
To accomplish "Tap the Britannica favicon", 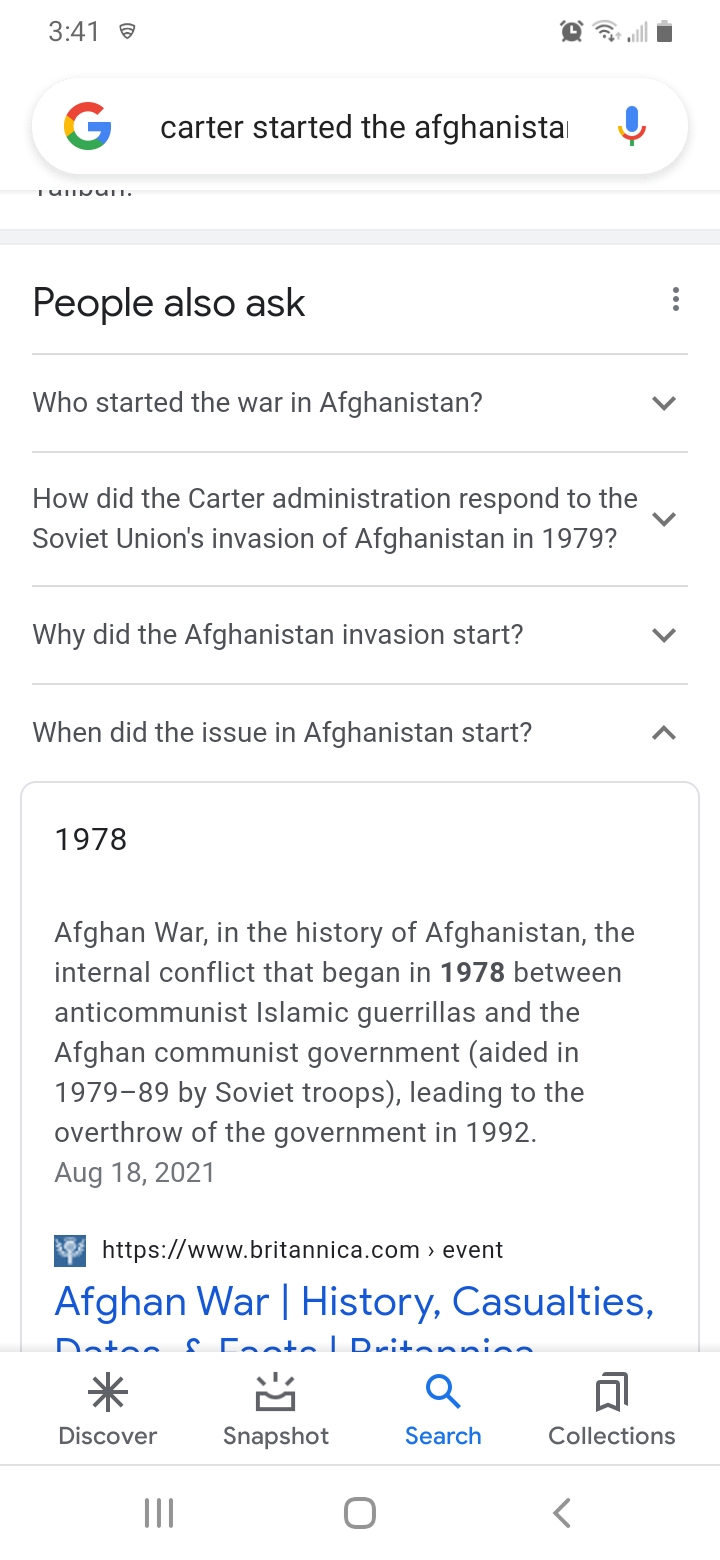I will pos(71,1250).
